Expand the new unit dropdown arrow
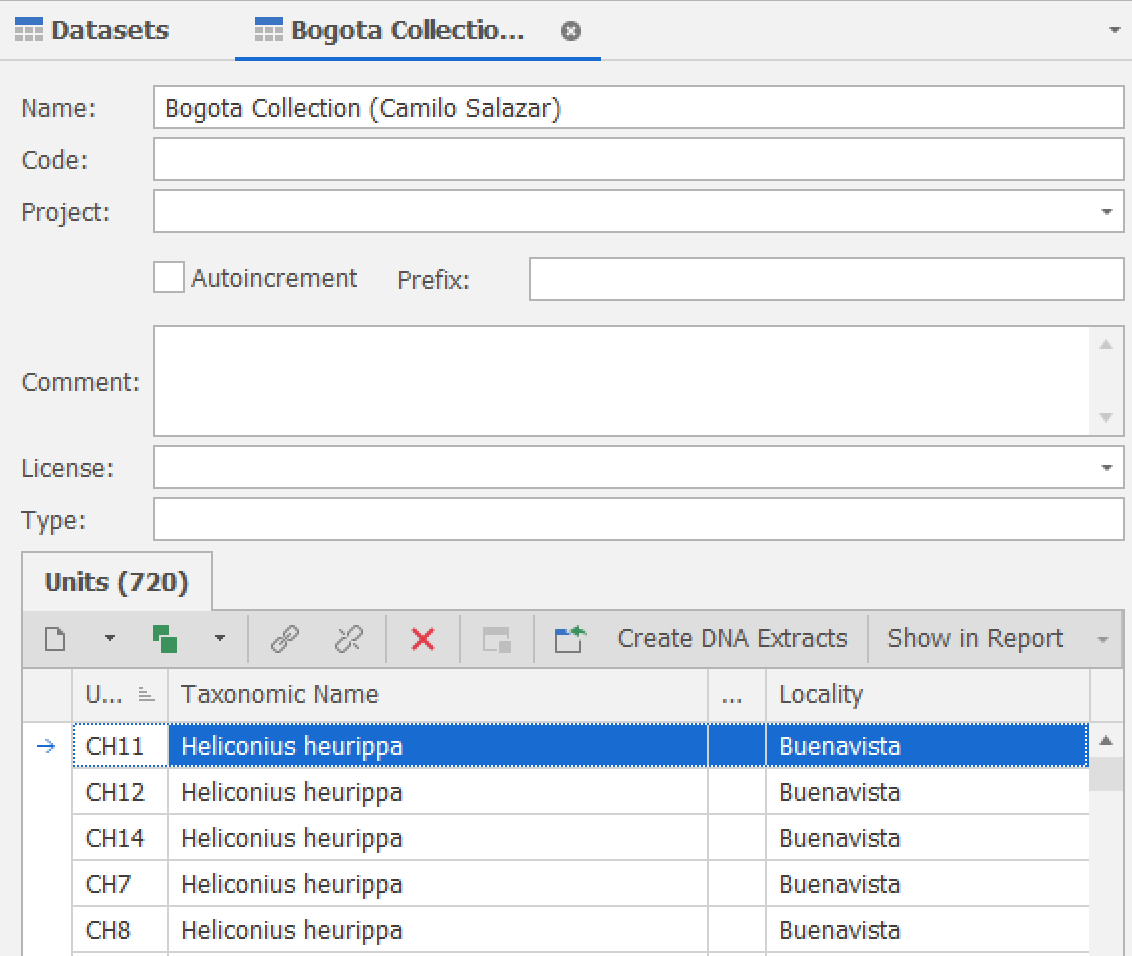This screenshot has width=1132, height=956. click(x=110, y=638)
